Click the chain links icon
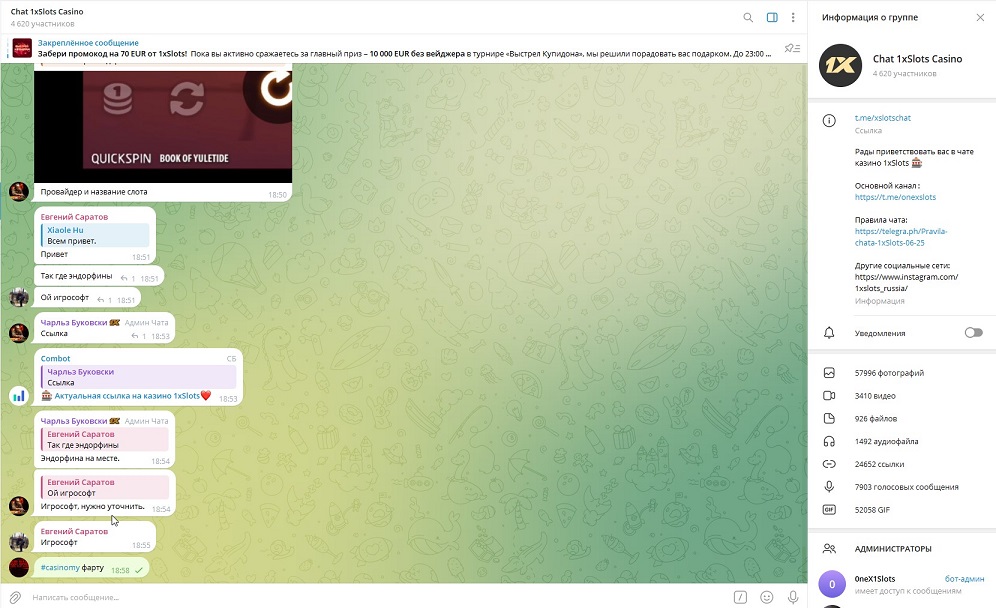 click(x=829, y=464)
